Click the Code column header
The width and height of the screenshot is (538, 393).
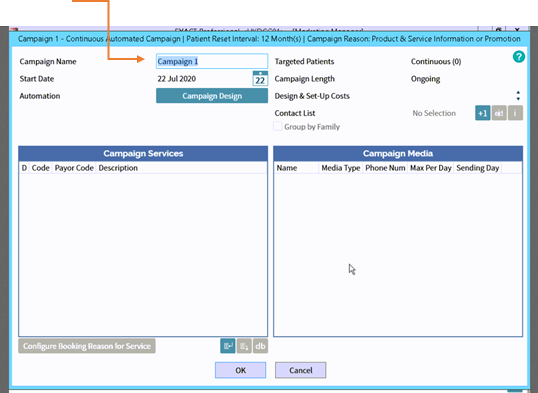pyautogui.click(x=40, y=168)
